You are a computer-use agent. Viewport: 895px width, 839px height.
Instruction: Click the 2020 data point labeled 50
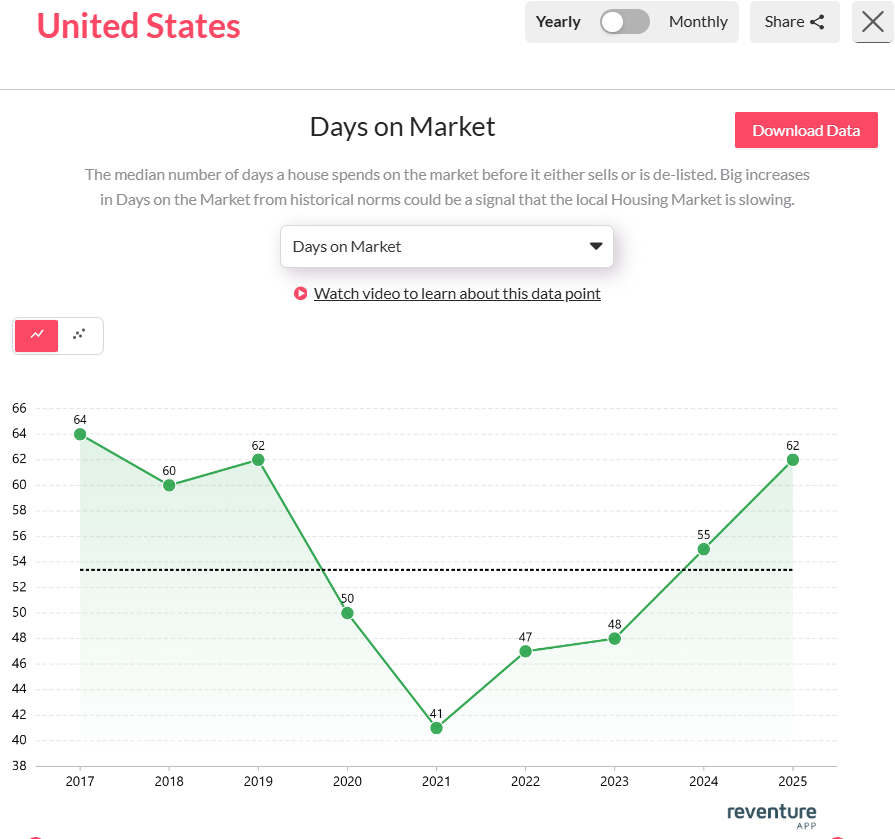pyautogui.click(x=347, y=613)
